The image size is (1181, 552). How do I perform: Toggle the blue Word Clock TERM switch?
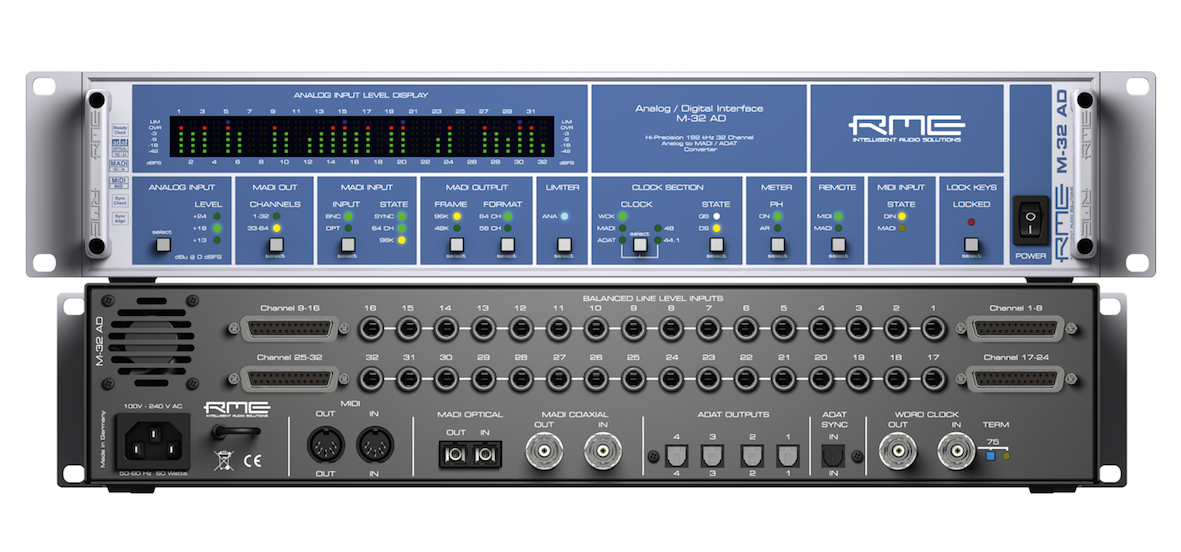(x=991, y=456)
